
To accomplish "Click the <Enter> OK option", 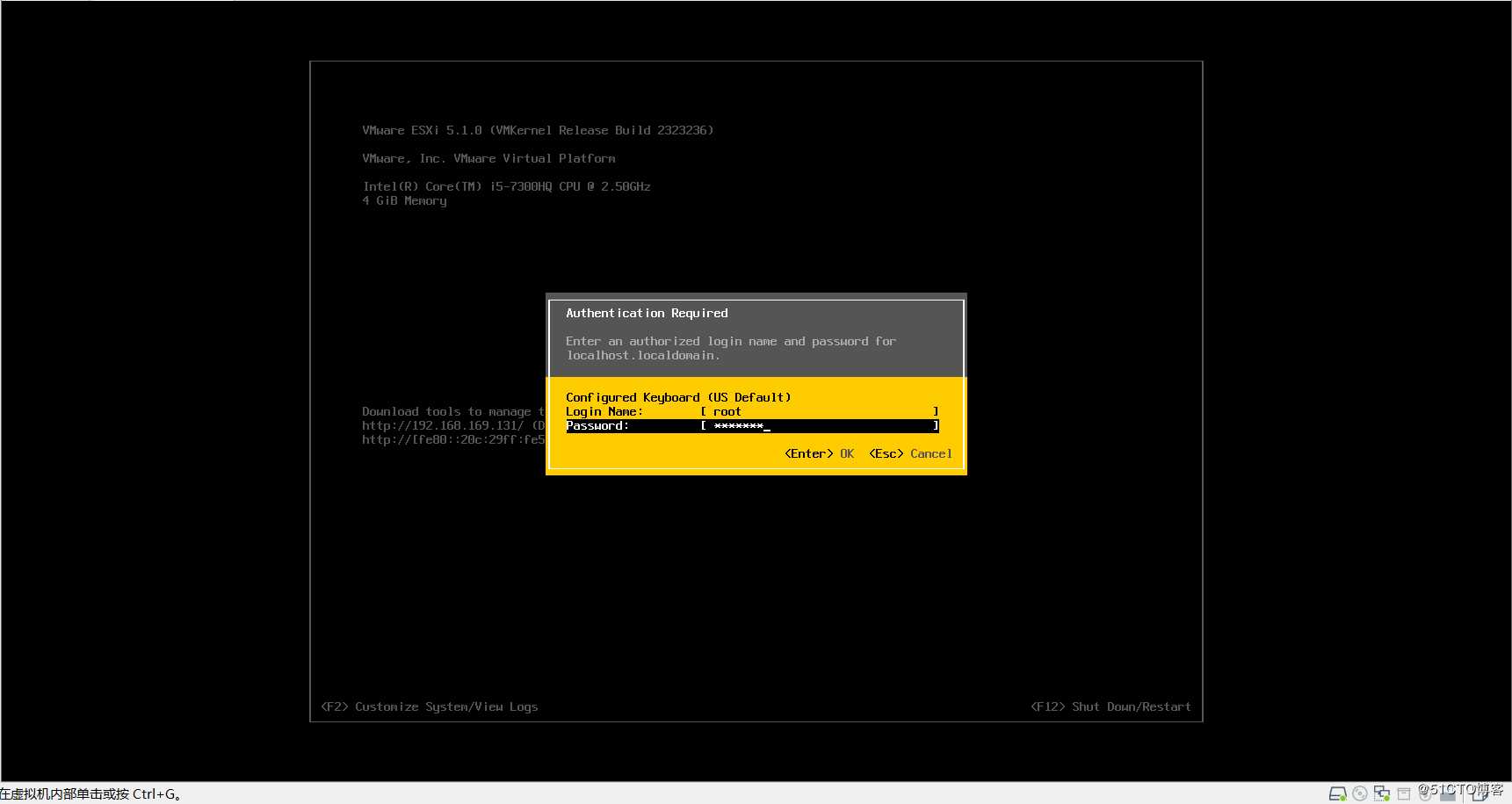I will point(819,453).
